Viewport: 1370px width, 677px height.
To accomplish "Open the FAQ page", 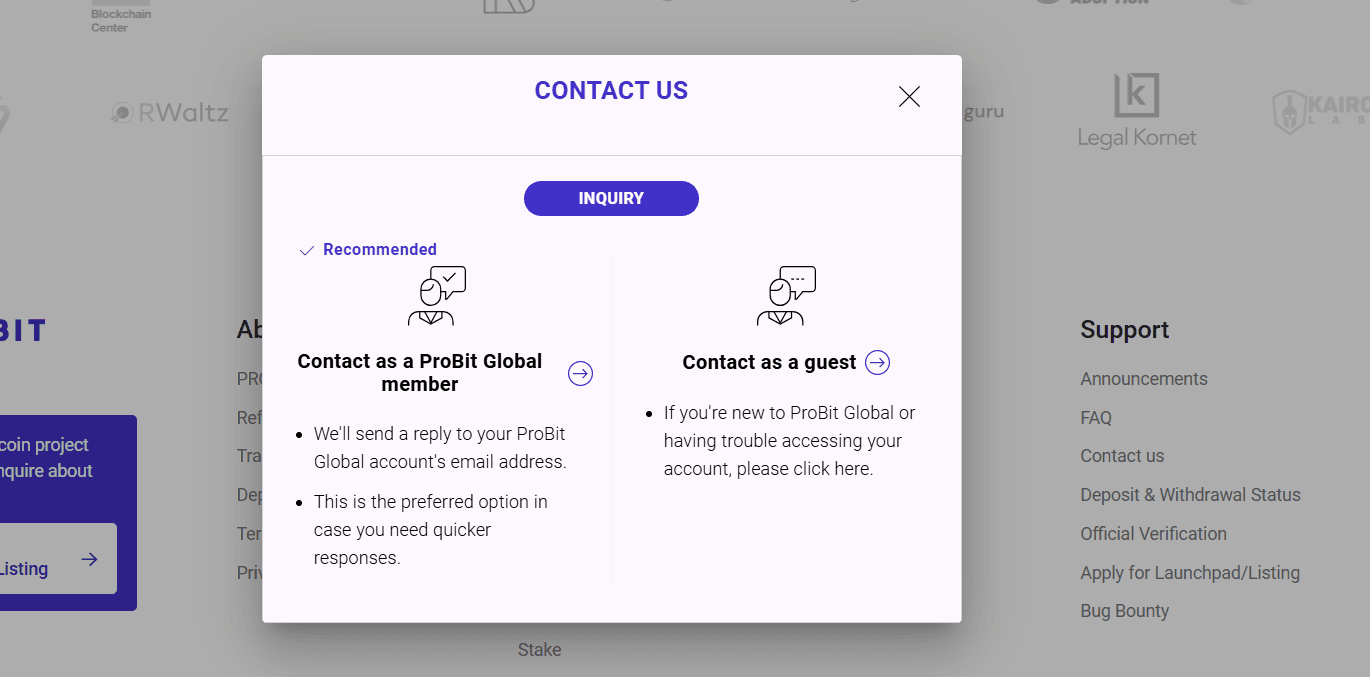I will [x=1096, y=417].
